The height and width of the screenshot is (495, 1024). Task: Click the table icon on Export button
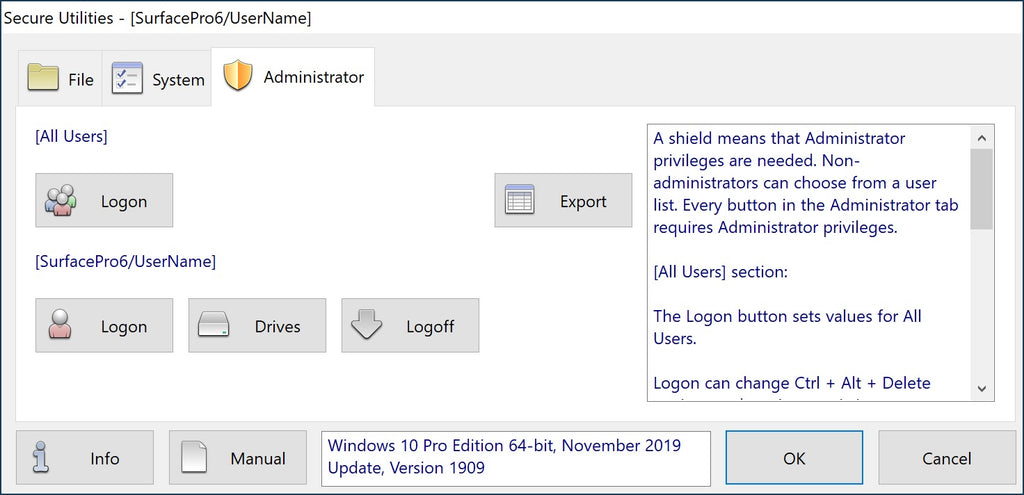point(520,201)
